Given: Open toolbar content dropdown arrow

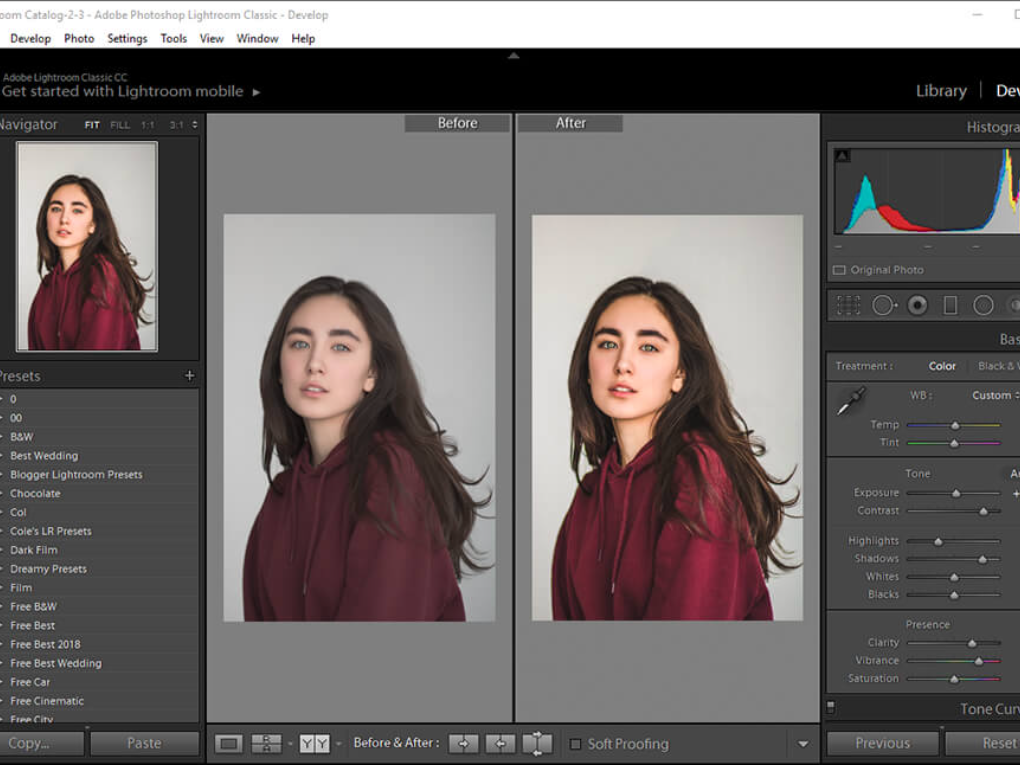Looking at the screenshot, I should click(803, 744).
